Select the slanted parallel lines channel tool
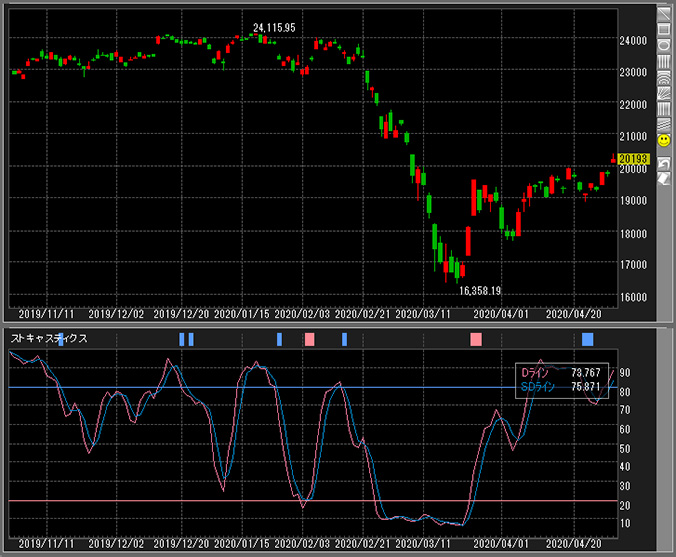This screenshot has width=676, height=557. point(664,125)
